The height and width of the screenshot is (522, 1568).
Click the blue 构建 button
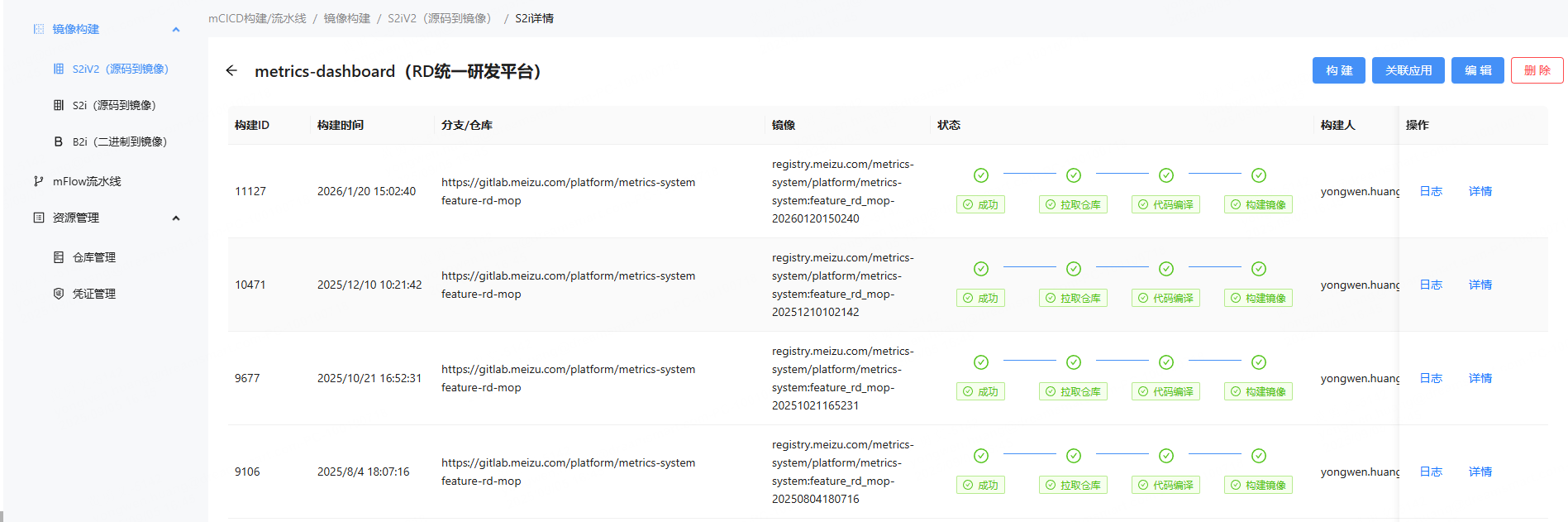coord(1339,70)
